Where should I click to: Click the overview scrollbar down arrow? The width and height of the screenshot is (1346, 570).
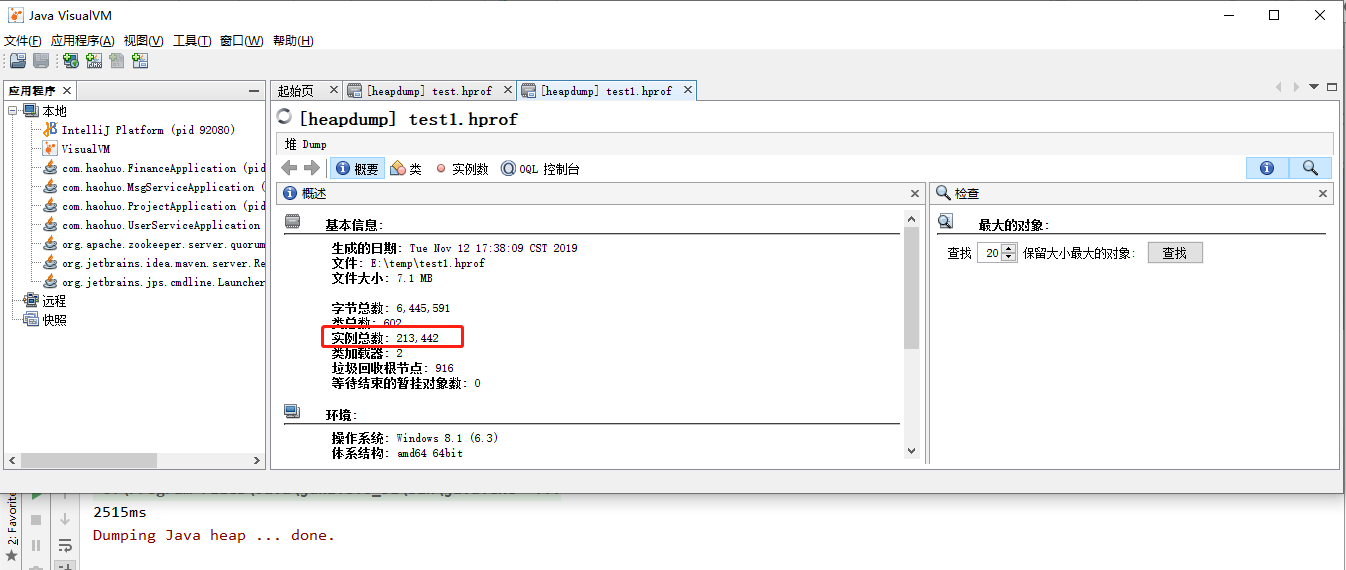pos(911,451)
